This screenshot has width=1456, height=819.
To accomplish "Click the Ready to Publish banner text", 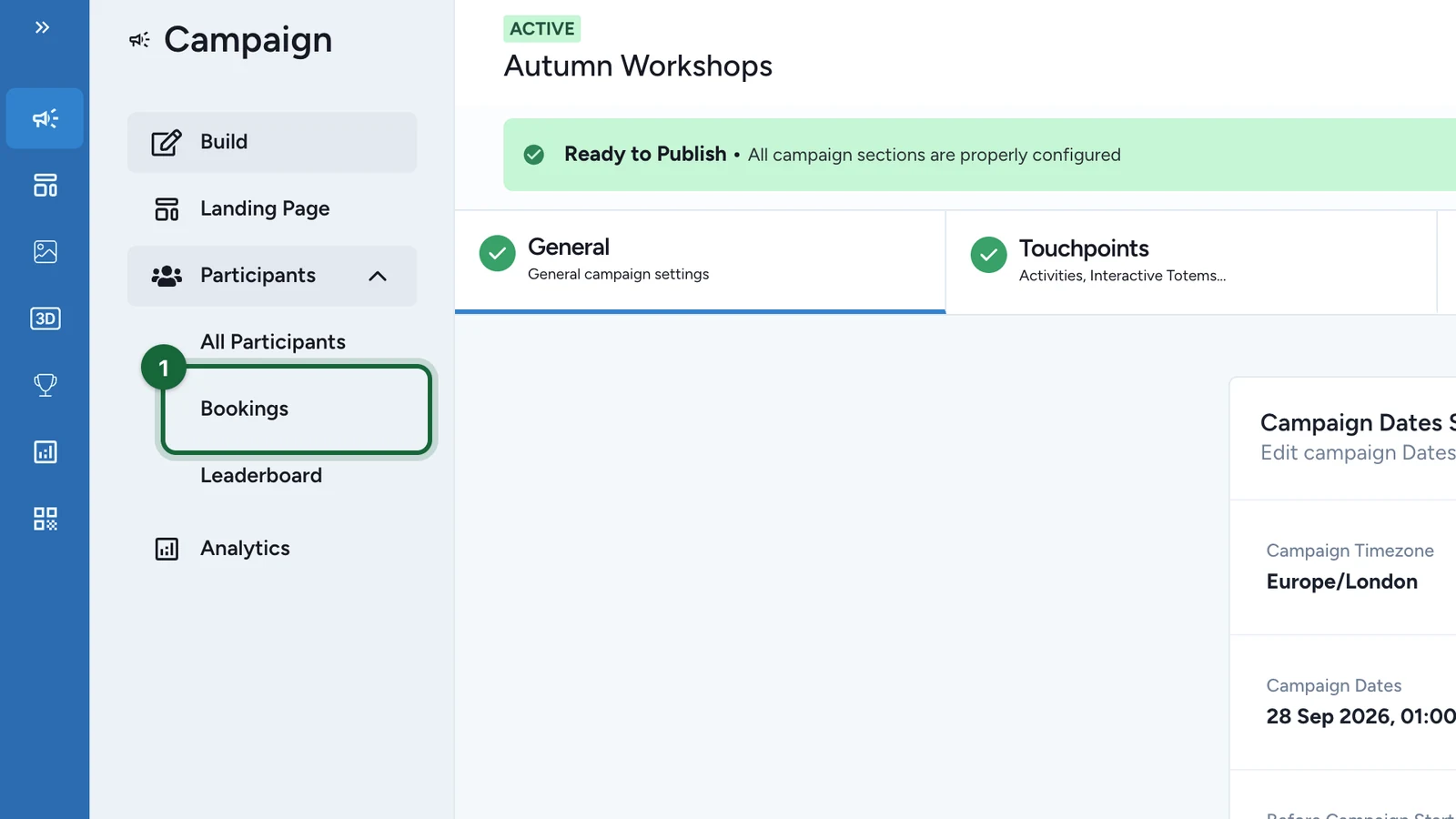I will (x=645, y=155).
